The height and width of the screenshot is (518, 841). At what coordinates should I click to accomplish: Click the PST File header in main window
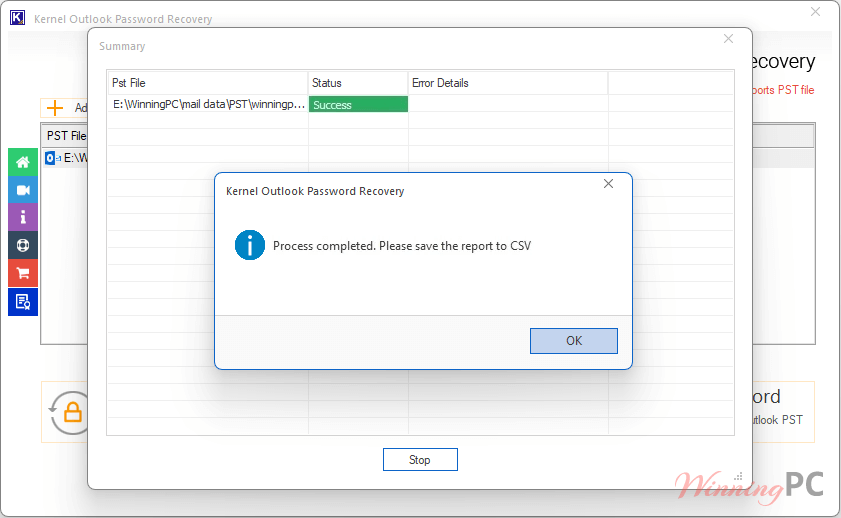tap(66, 136)
